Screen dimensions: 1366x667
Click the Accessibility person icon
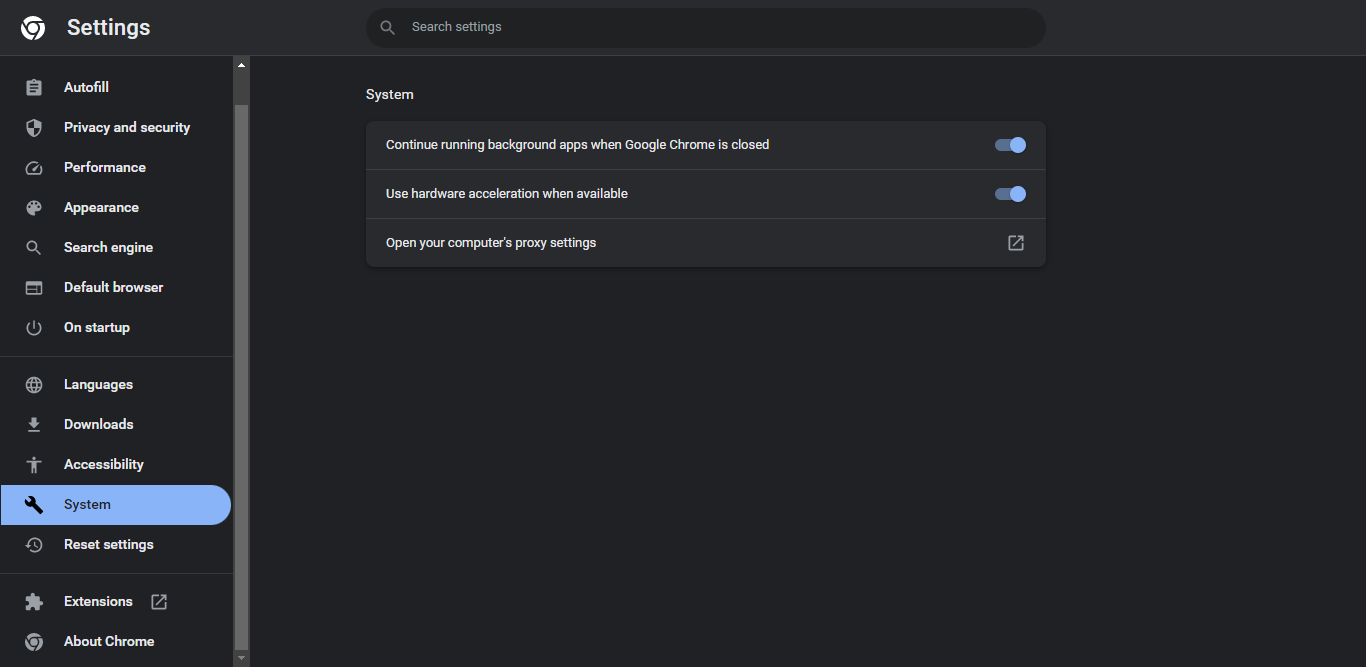[34, 465]
